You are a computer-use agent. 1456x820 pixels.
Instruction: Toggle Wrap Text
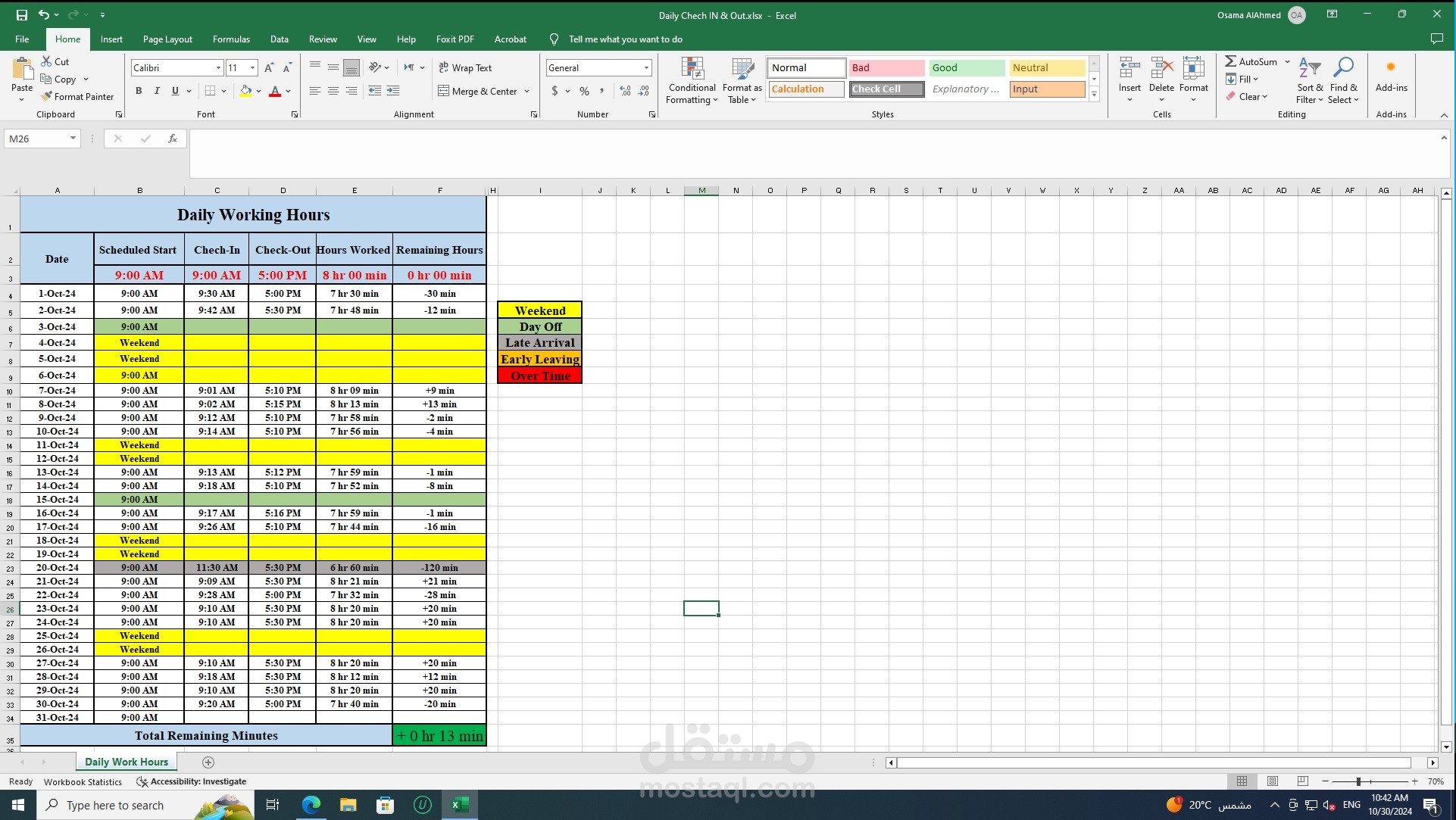(x=465, y=67)
